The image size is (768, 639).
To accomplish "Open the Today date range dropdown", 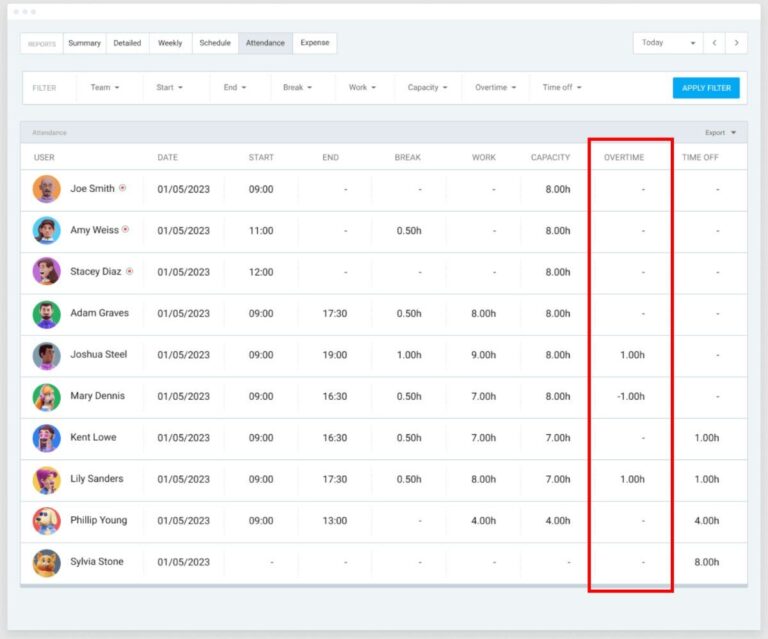I will pos(667,43).
